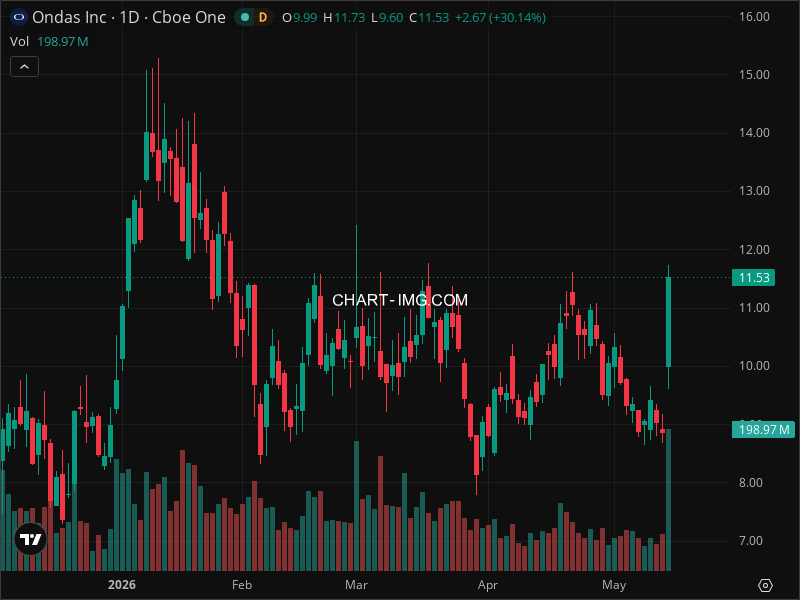Screen dimensions: 800x600
Task: Collapse the indicator legend with the chevron
Action: coord(24,67)
